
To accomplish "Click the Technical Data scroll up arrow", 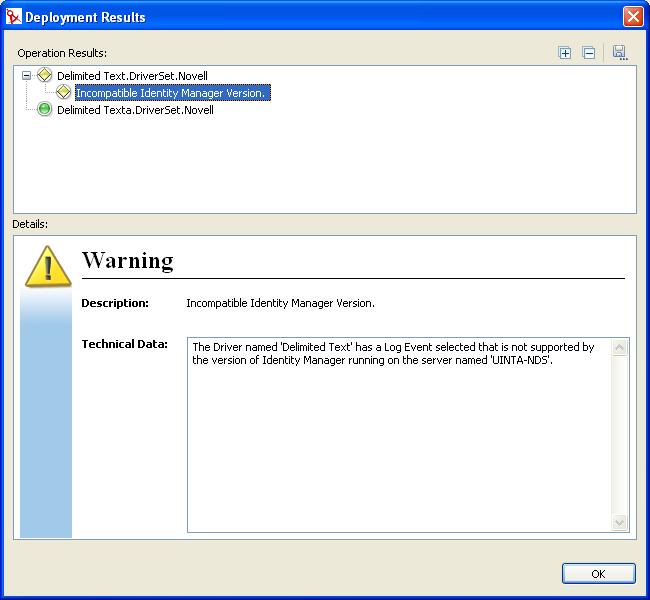I will pyautogui.click(x=619, y=347).
